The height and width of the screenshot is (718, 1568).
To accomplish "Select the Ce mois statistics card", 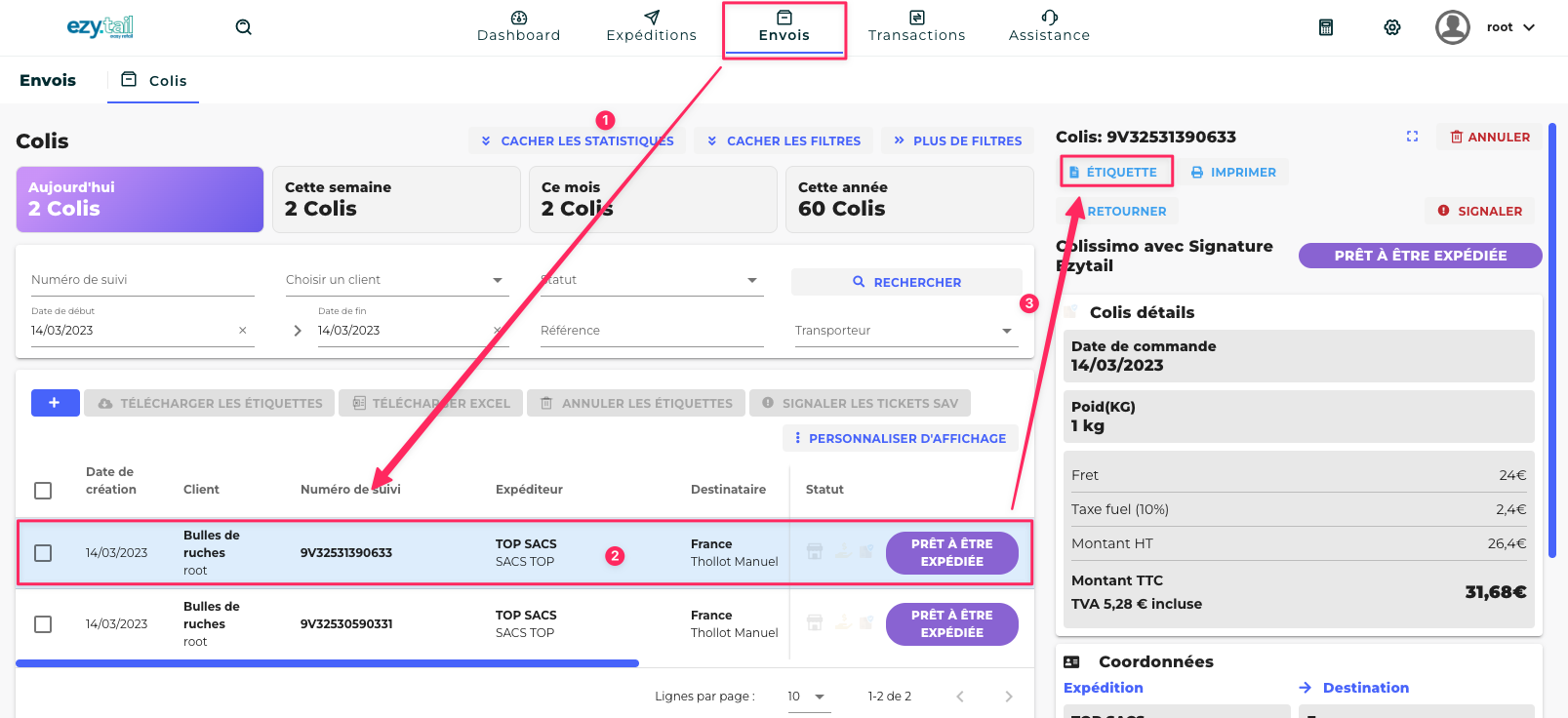I will point(653,199).
